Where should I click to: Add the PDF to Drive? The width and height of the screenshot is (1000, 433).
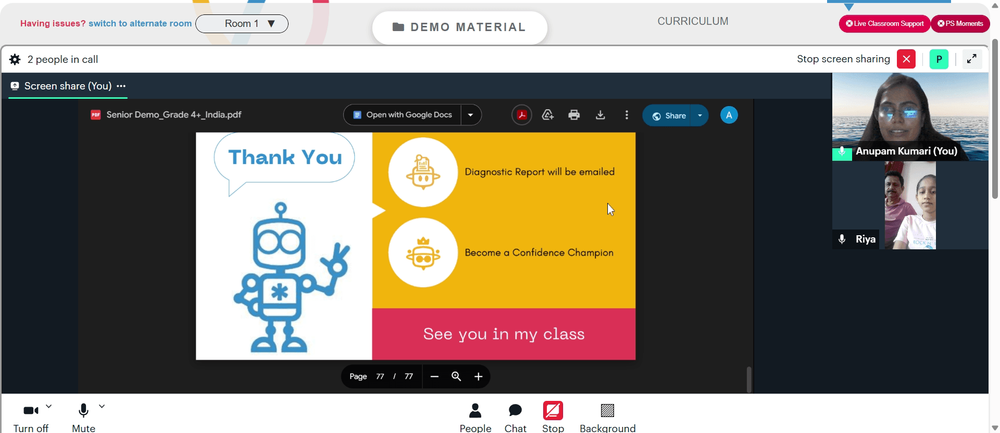547,115
